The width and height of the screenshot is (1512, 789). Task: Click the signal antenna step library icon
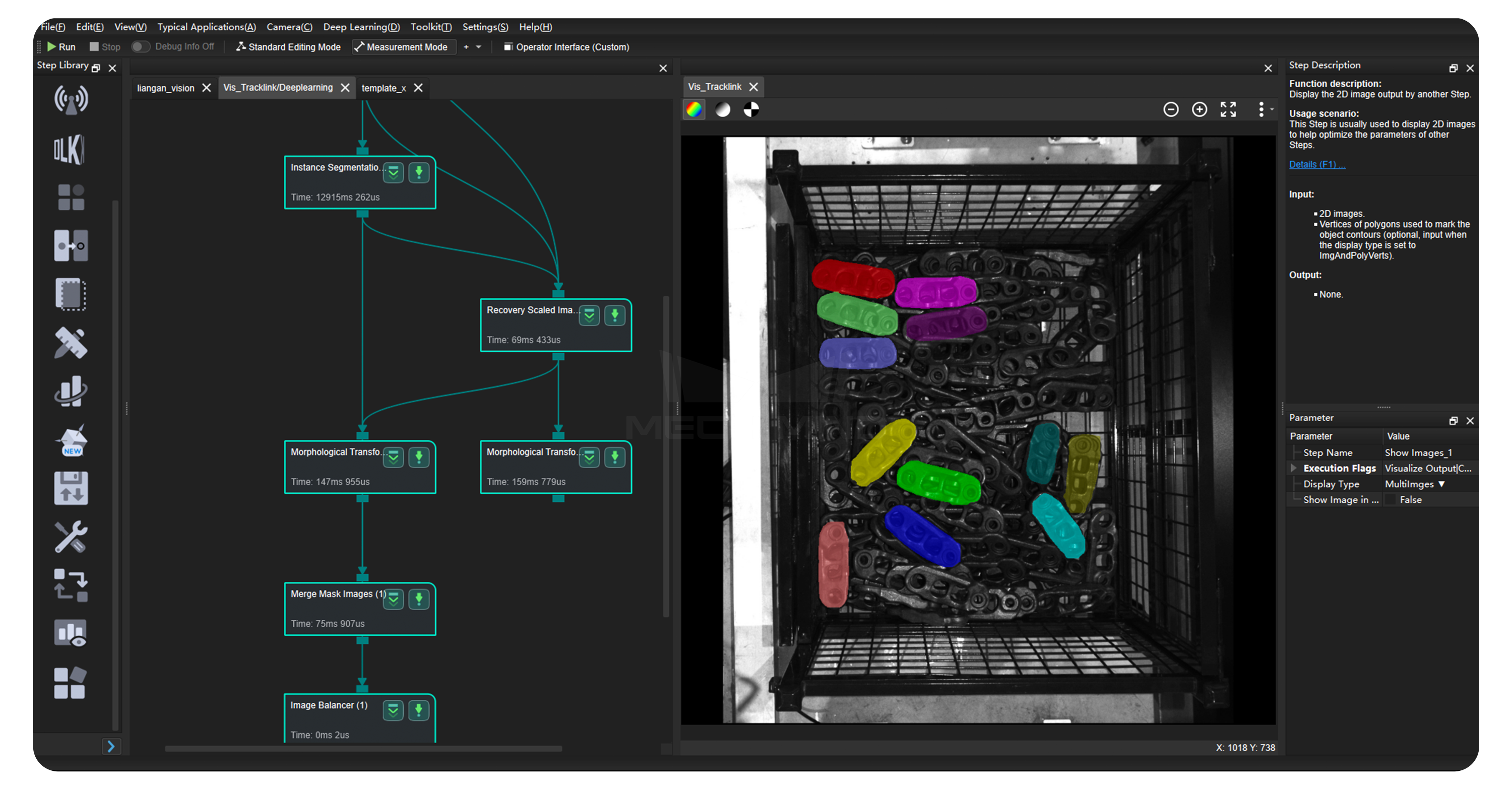coord(71,100)
